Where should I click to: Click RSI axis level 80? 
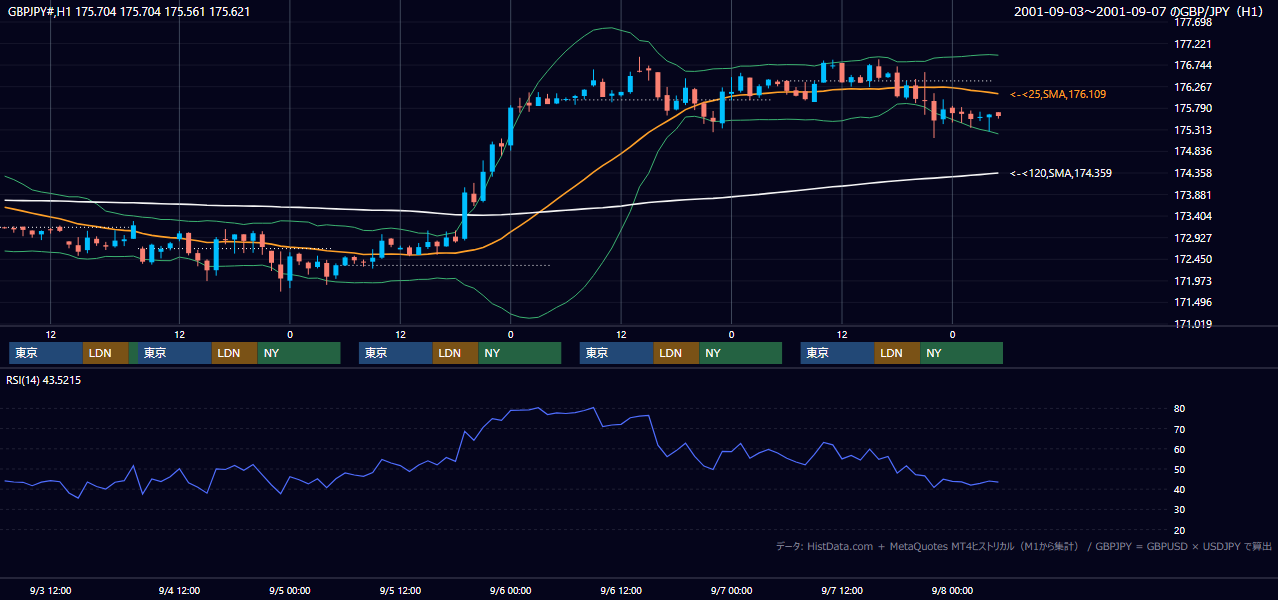pyautogui.click(x=1180, y=409)
